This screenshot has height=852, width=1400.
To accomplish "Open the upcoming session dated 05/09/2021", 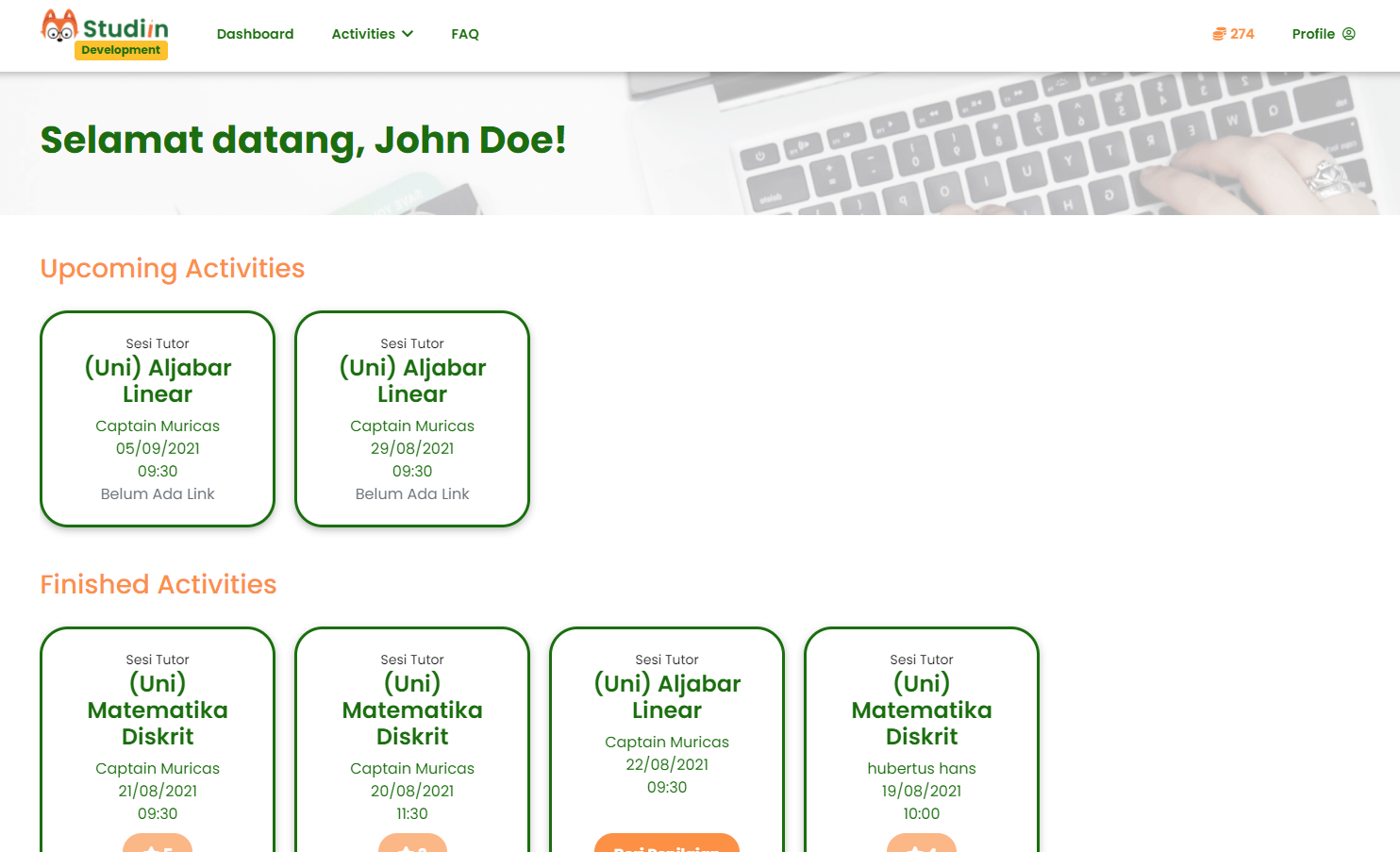I will coord(158,419).
